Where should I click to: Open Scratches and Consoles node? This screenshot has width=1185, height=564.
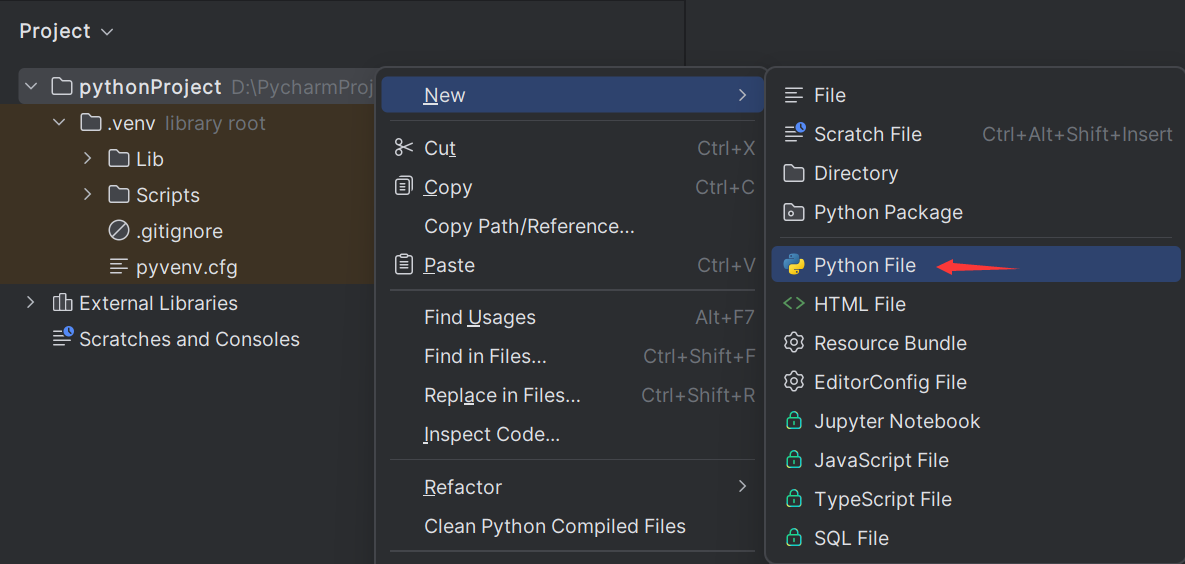(189, 339)
